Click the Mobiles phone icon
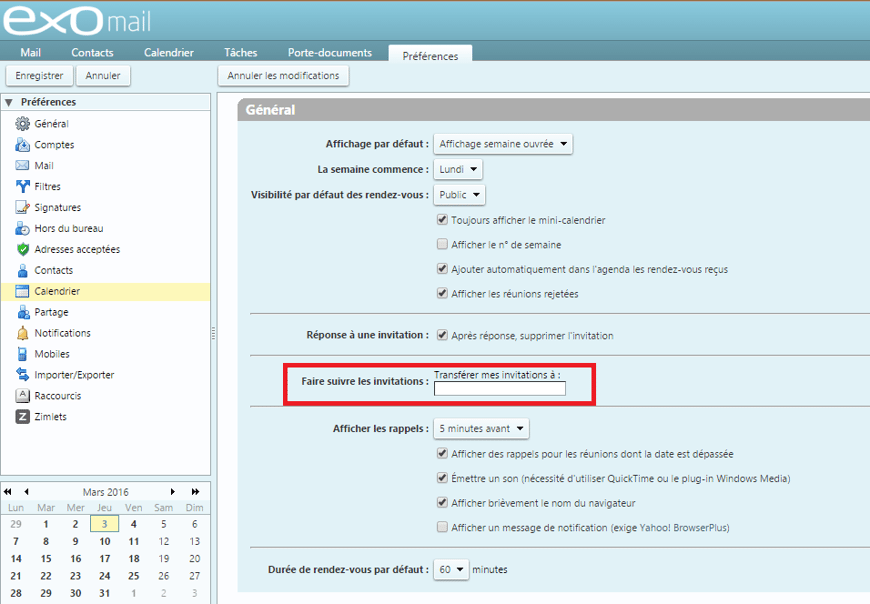 (x=22, y=354)
